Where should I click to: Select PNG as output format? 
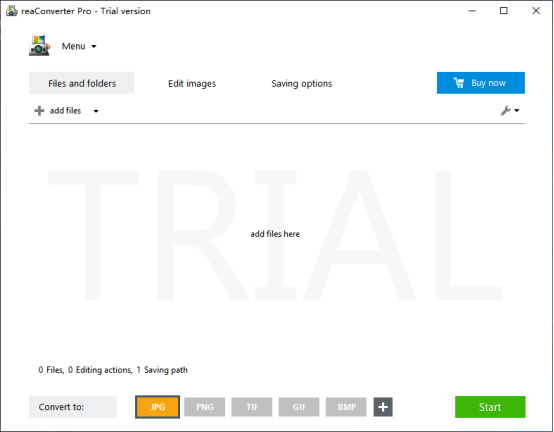(205, 407)
